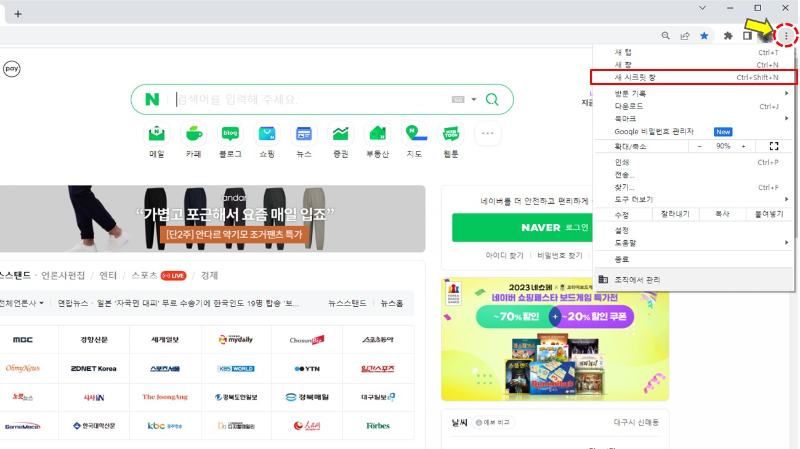
Task: Switch to the 경제 tab
Action: [209, 276]
